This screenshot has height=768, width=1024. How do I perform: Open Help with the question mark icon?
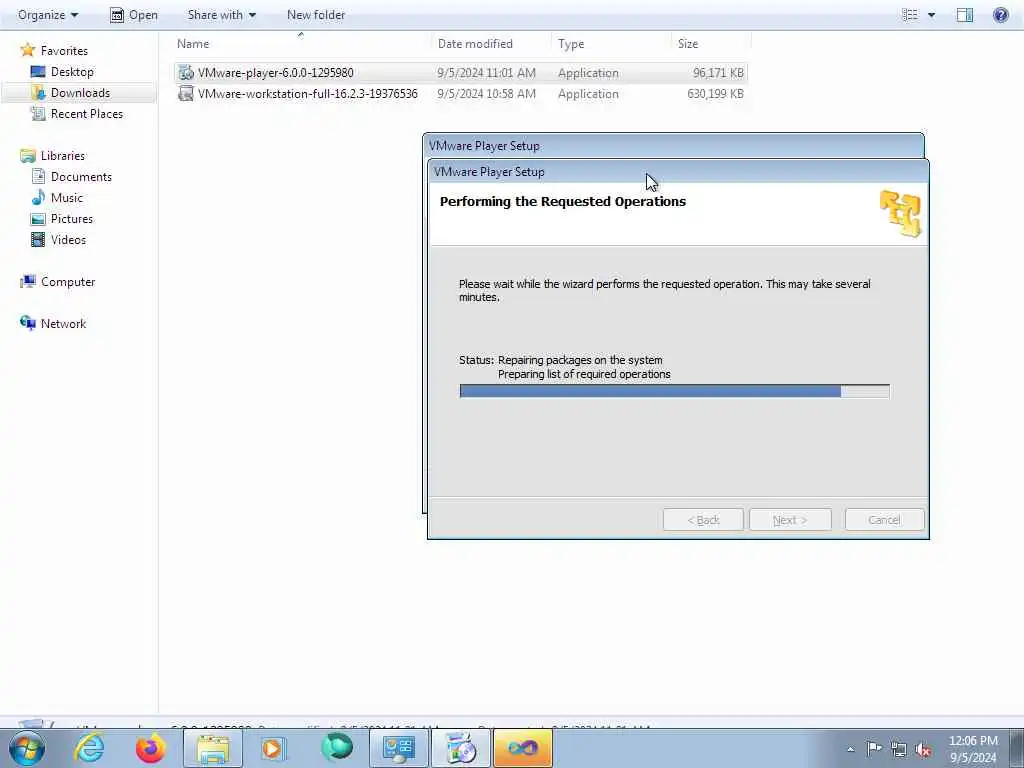tap(1000, 14)
